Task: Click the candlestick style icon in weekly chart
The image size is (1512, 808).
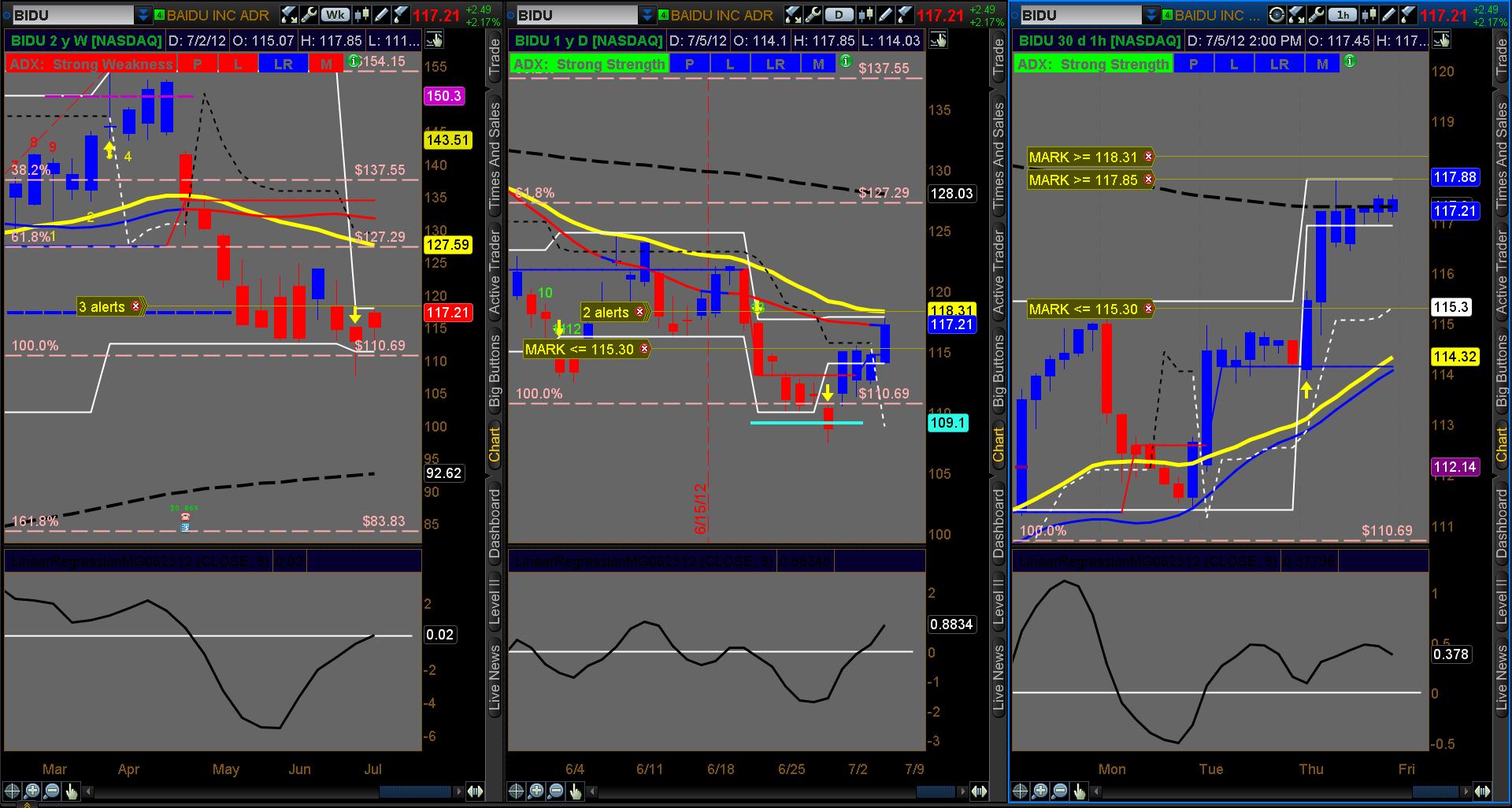Action: pyautogui.click(x=362, y=15)
